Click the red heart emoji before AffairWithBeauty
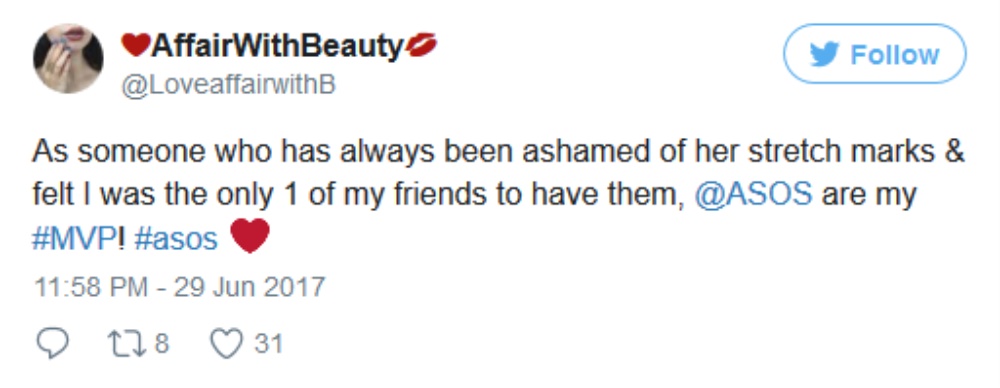The width and height of the screenshot is (1000, 388). 135,45
